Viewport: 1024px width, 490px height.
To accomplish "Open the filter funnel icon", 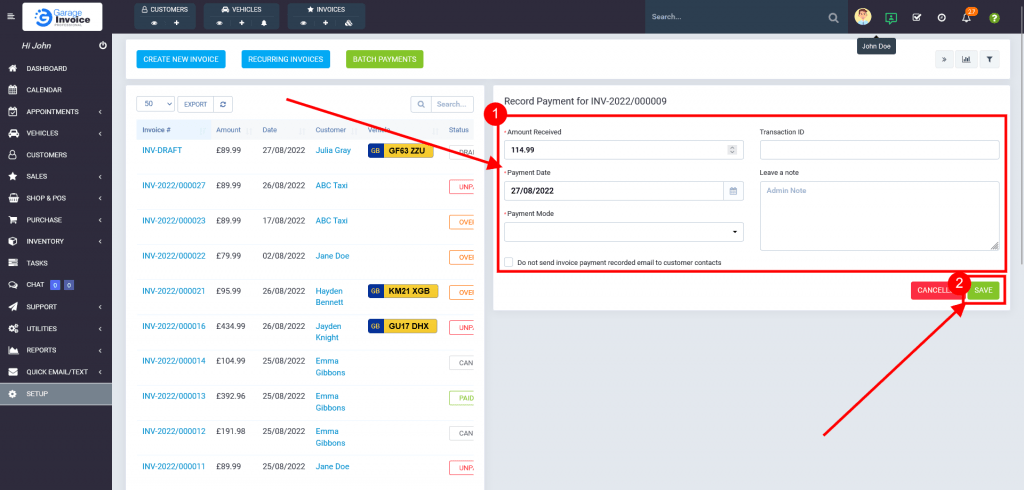I will [989, 59].
